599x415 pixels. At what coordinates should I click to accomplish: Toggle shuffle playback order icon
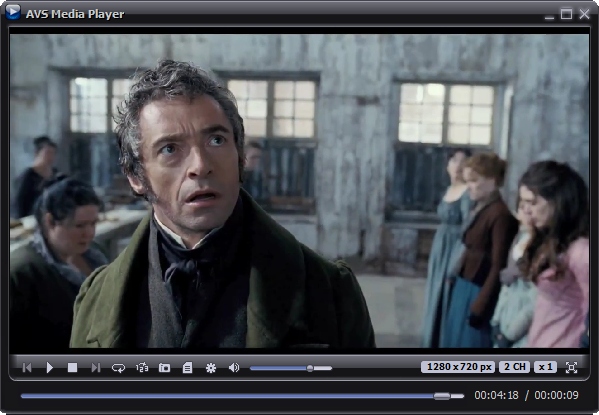(x=142, y=368)
